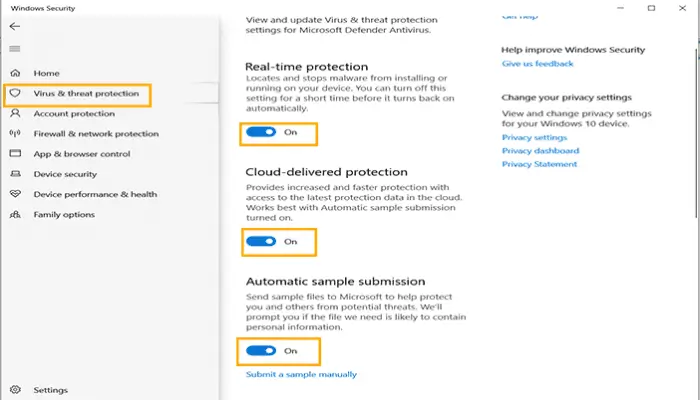Open the Privacy dashboard link
Viewport: 700px width, 400px height.
540,151
